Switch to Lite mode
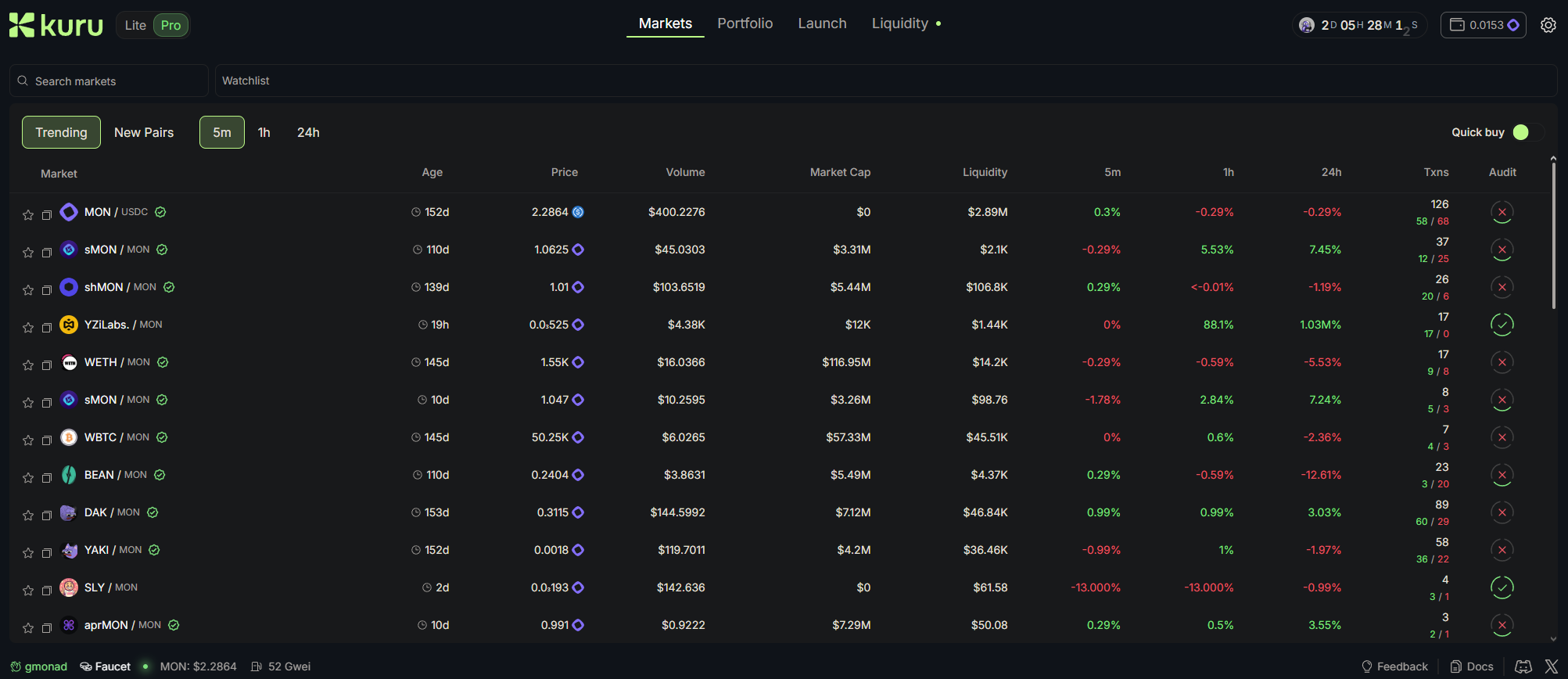Image resolution: width=1568 pixels, height=679 pixels. click(135, 25)
